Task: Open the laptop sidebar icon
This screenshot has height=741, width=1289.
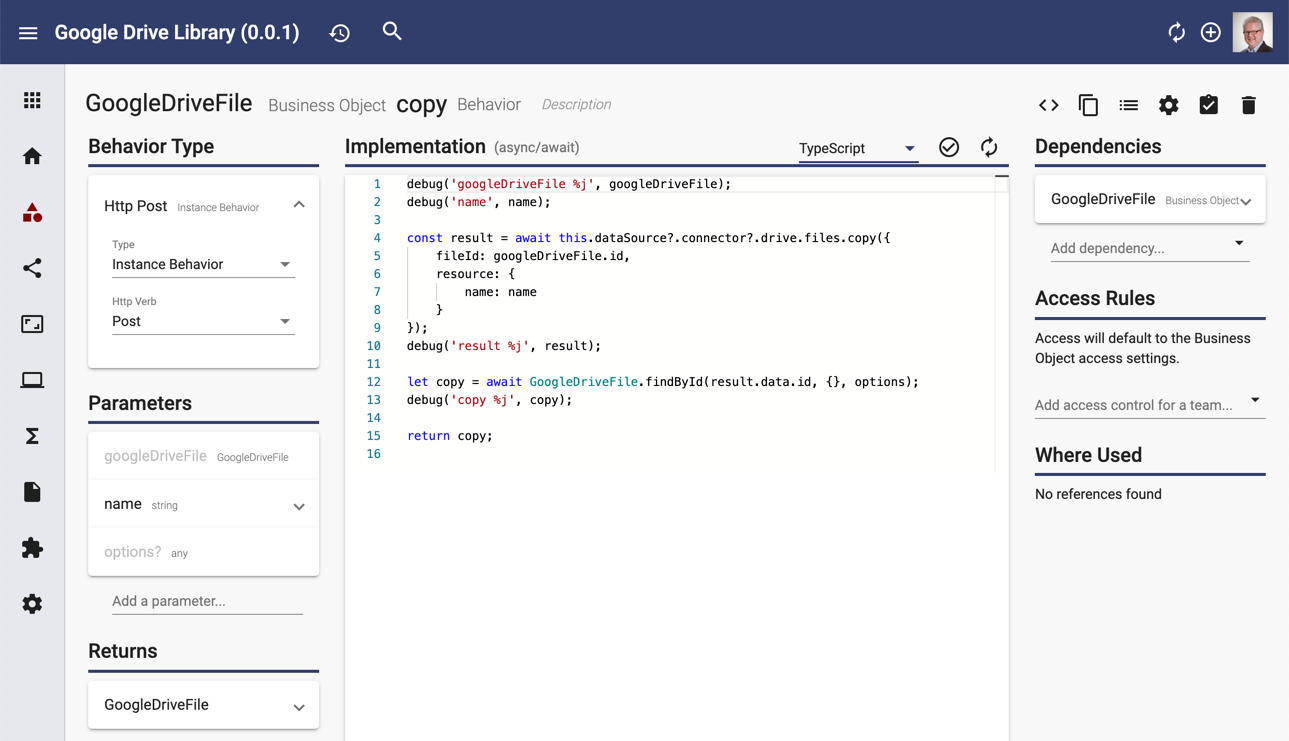Action: pyautogui.click(x=32, y=380)
